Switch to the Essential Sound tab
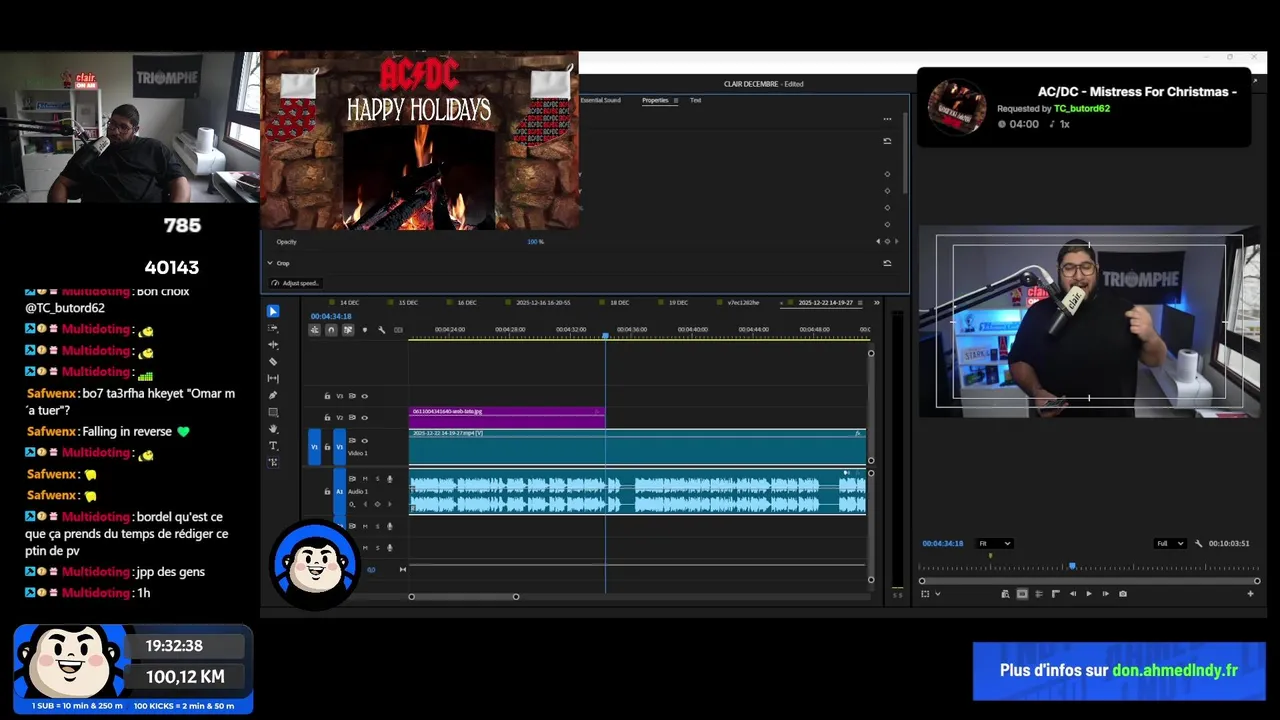This screenshot has height=720, width=1280. (x=600, y=100)
